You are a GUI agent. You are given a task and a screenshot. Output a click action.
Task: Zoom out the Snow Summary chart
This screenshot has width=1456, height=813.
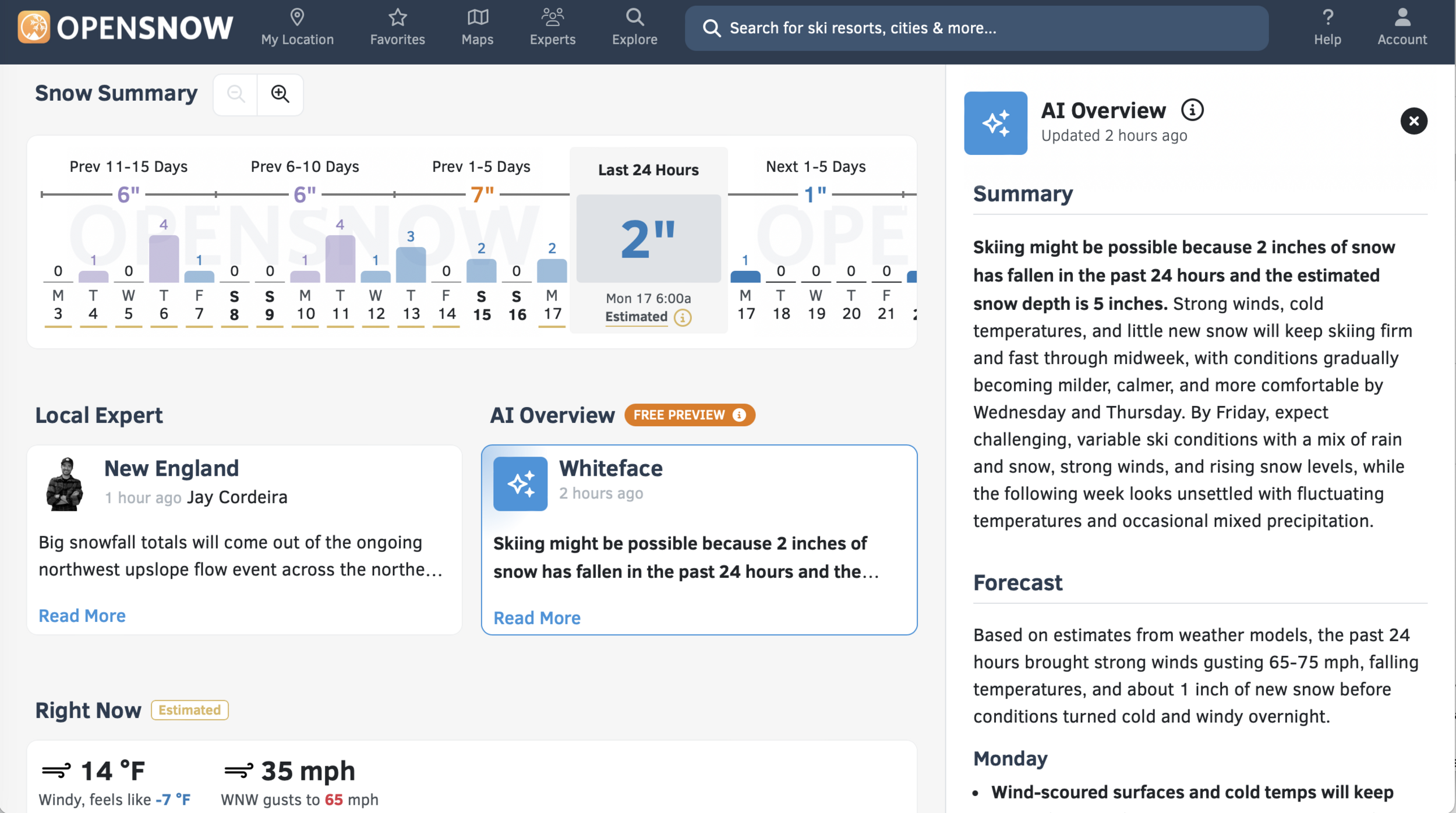(x=236, y=94)
